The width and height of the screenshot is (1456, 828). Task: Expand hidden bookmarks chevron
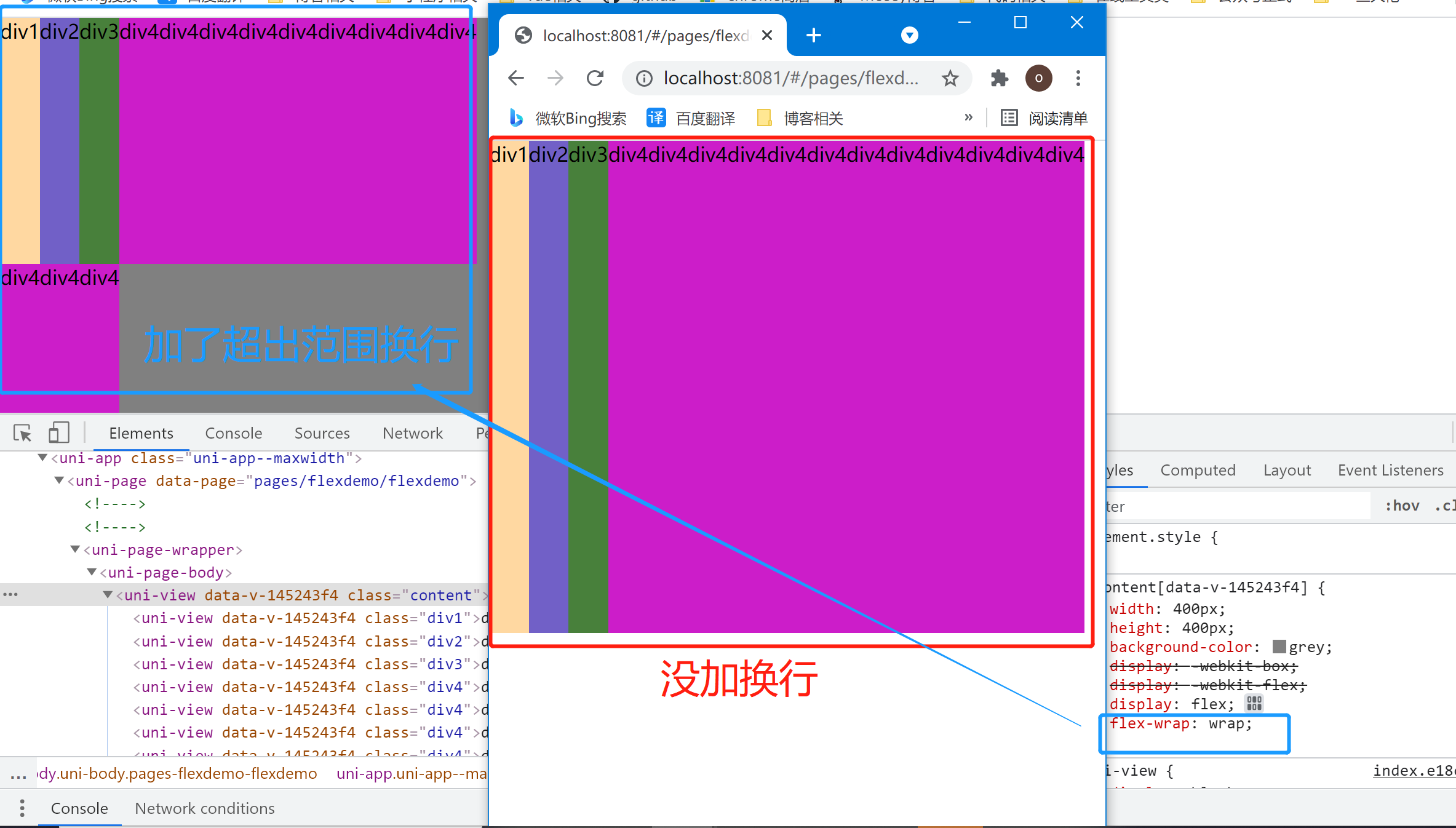[x=968, y=117]
